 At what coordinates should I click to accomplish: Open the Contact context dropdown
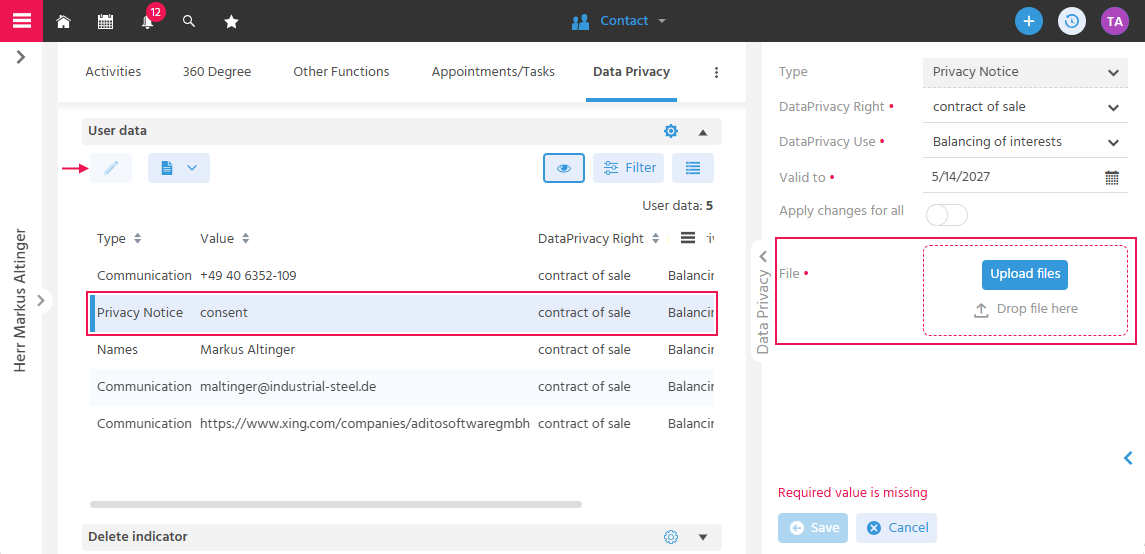pos(619,21)
